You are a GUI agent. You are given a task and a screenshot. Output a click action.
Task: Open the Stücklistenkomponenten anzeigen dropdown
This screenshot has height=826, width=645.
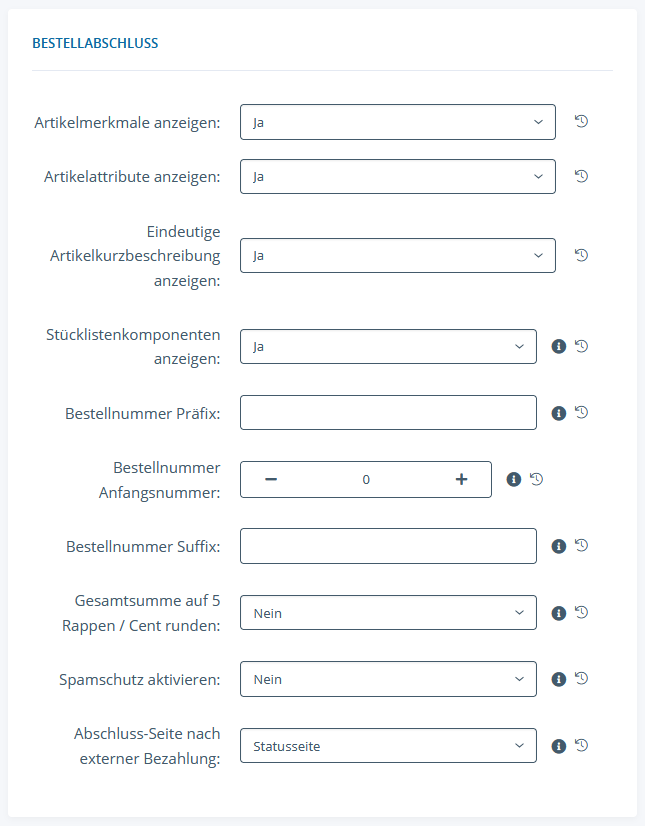tap(388, 346)
